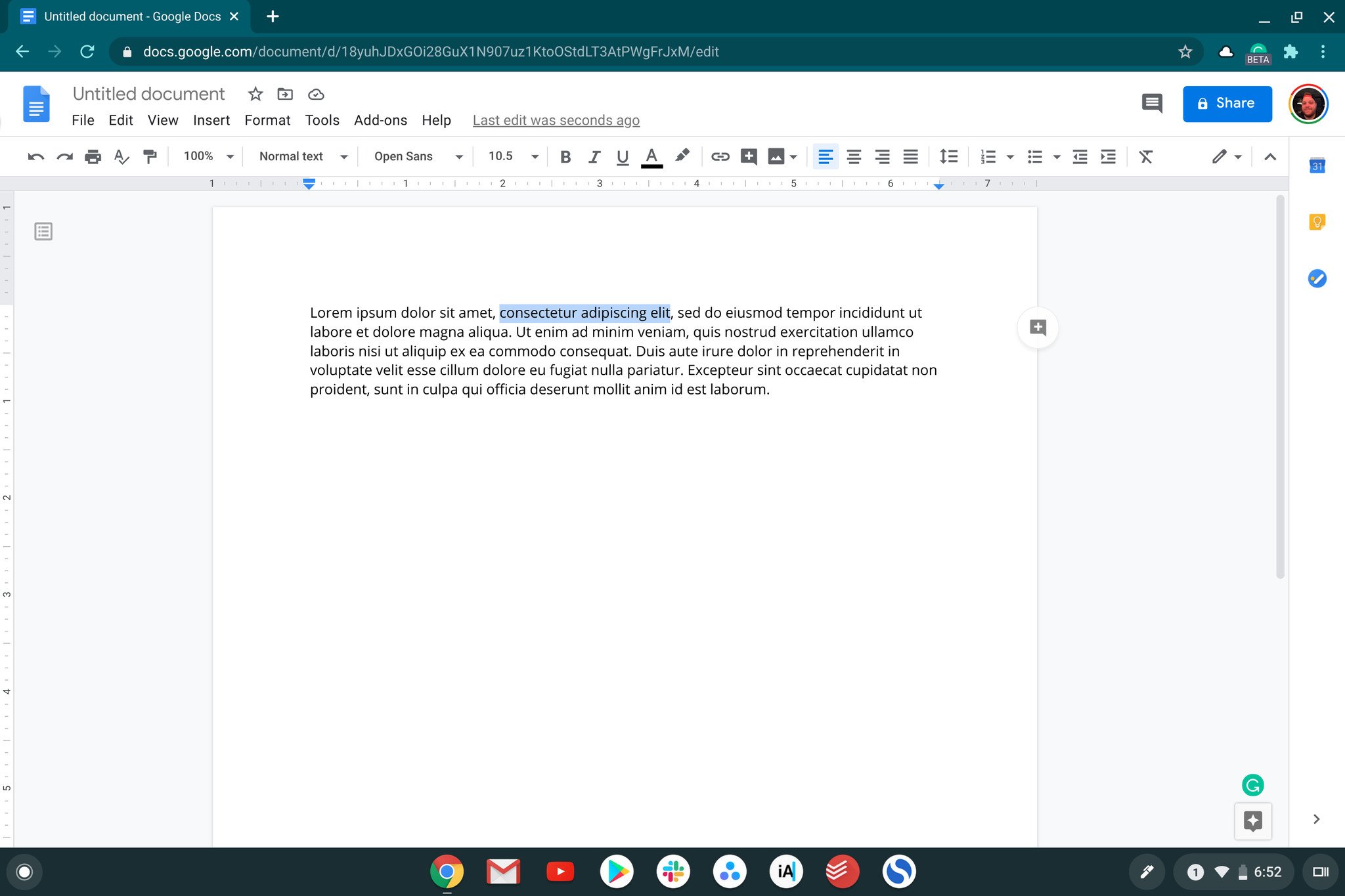This screenshot has height=896, width=1345.
Task: Open the Line spacing menu
Action: click(948, 156)
